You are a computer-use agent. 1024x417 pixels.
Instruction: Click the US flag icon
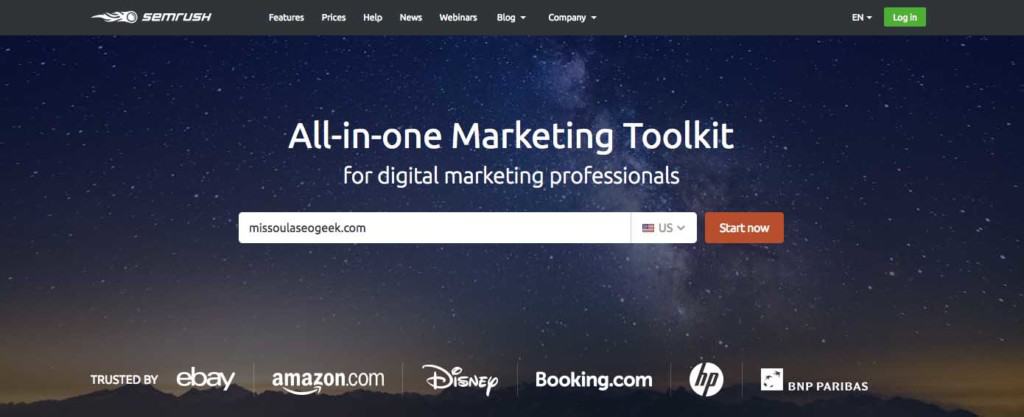[x=648, y=228]
